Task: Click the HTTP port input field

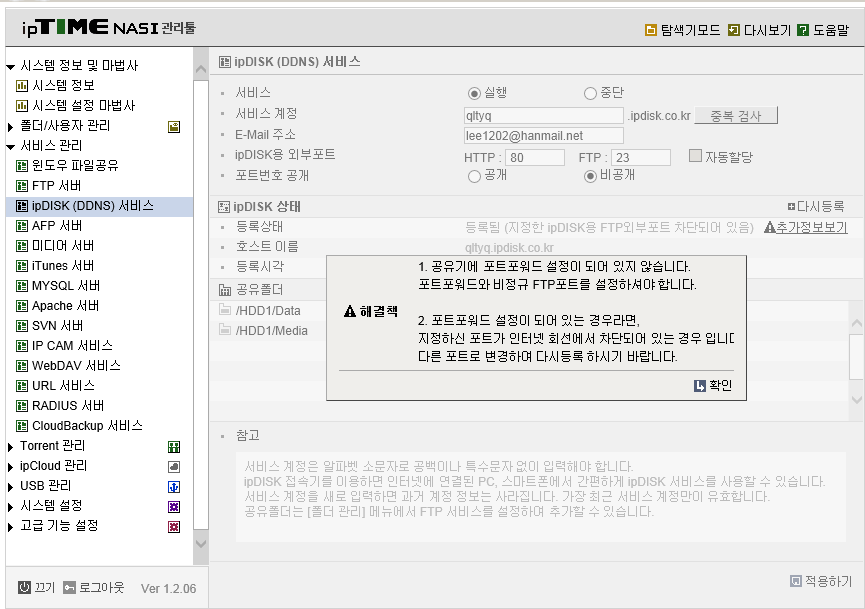Action: pos(535,158)
